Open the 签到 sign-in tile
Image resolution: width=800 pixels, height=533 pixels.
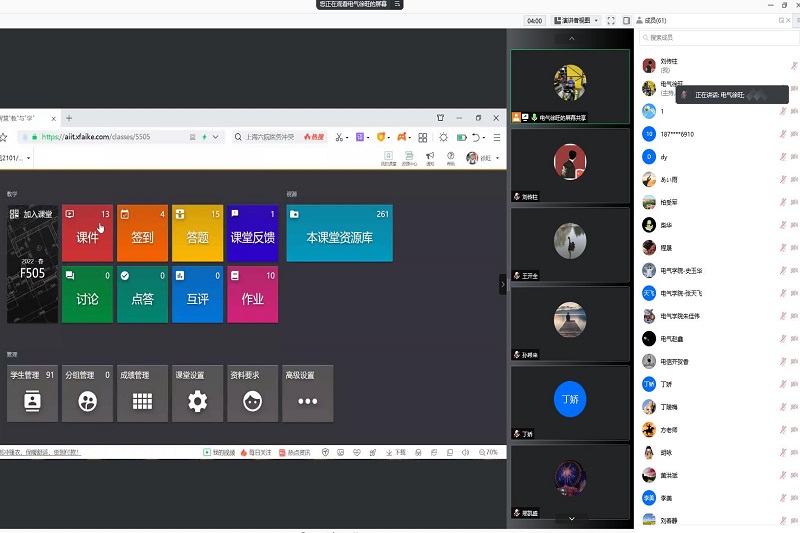[142, 234]
